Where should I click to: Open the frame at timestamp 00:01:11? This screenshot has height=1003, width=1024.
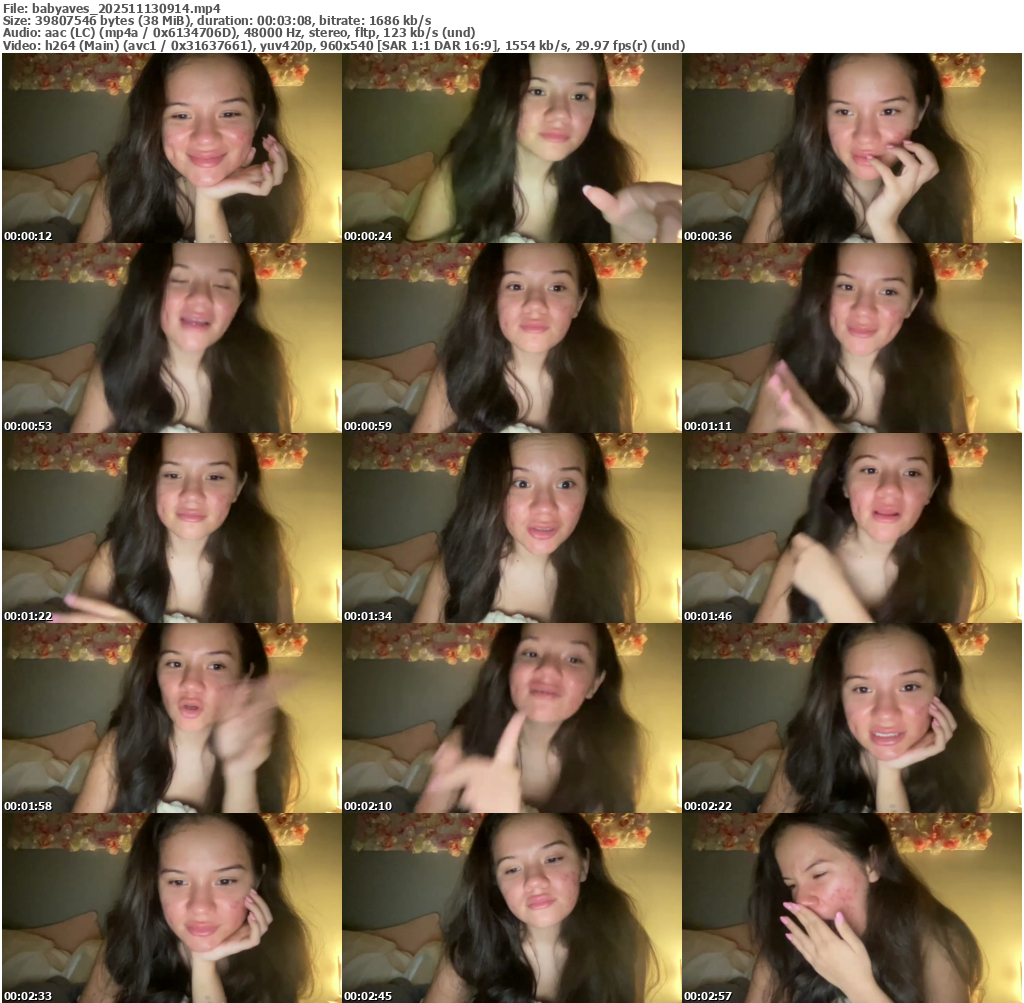(851, 338)
